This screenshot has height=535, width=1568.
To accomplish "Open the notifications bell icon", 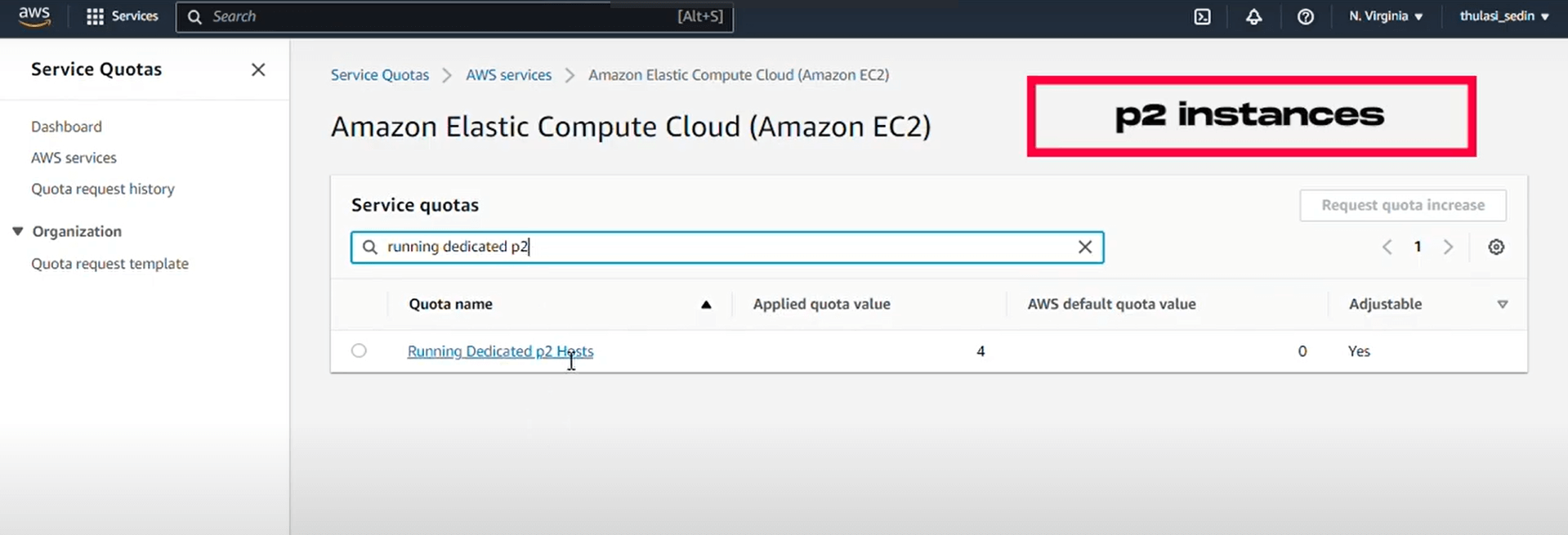I will [x=1254, y=16].
